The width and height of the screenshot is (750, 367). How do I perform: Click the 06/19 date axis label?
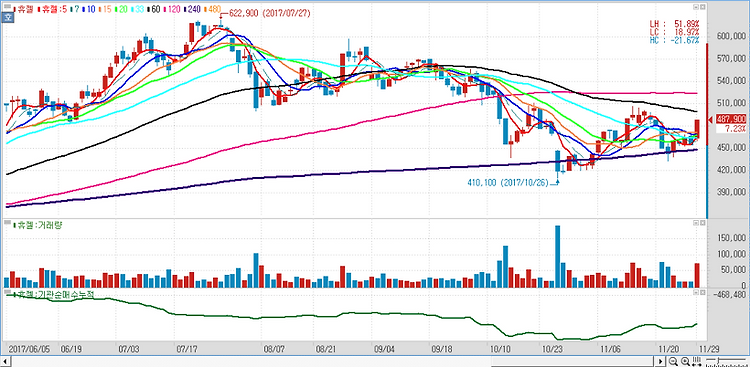coord(70,349)
